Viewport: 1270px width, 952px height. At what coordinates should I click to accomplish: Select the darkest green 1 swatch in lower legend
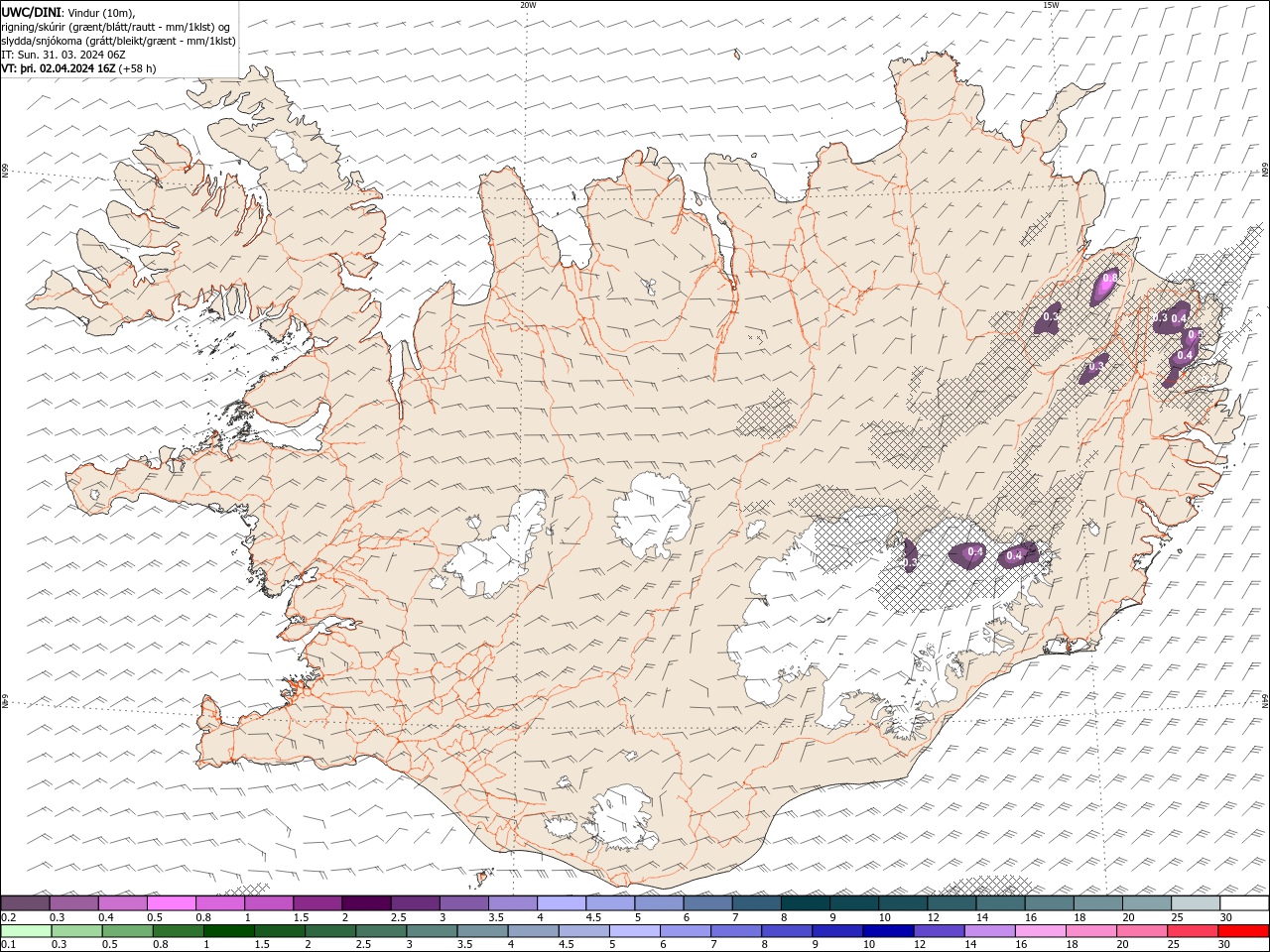pos(228,931)
